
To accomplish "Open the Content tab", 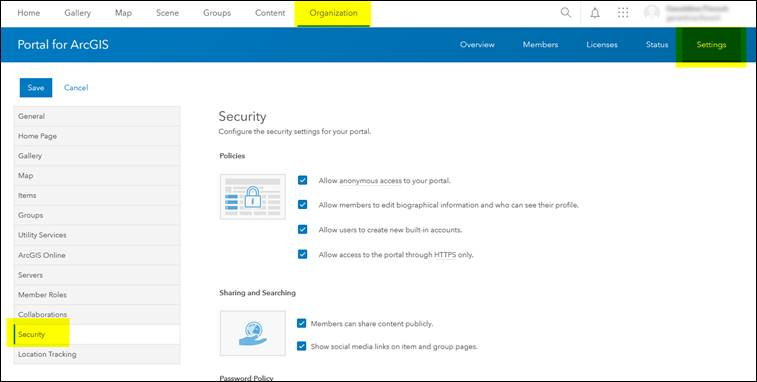I will tap(270, 13).
